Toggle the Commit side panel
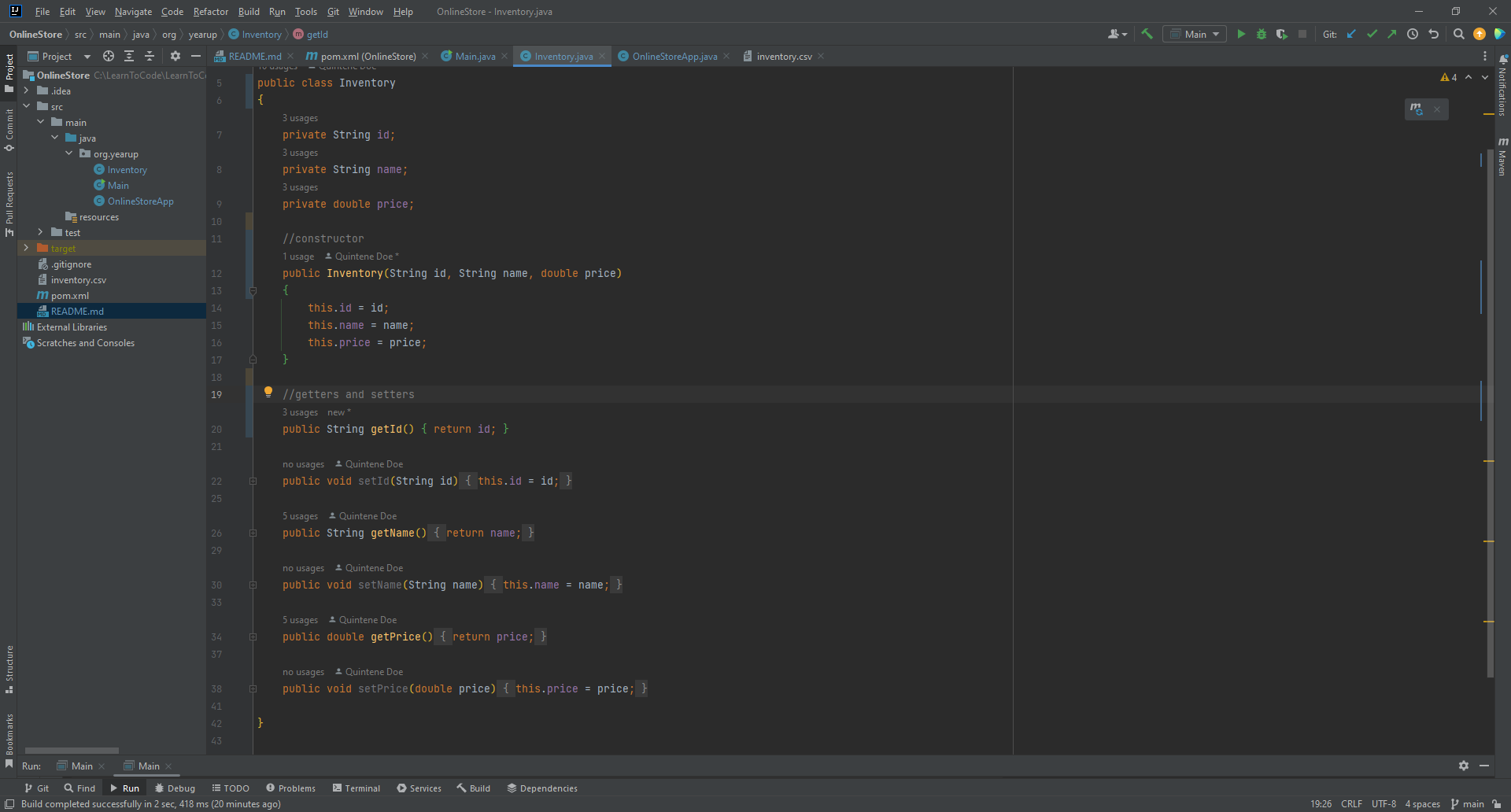1511x812 pixels. click(9, 130)
